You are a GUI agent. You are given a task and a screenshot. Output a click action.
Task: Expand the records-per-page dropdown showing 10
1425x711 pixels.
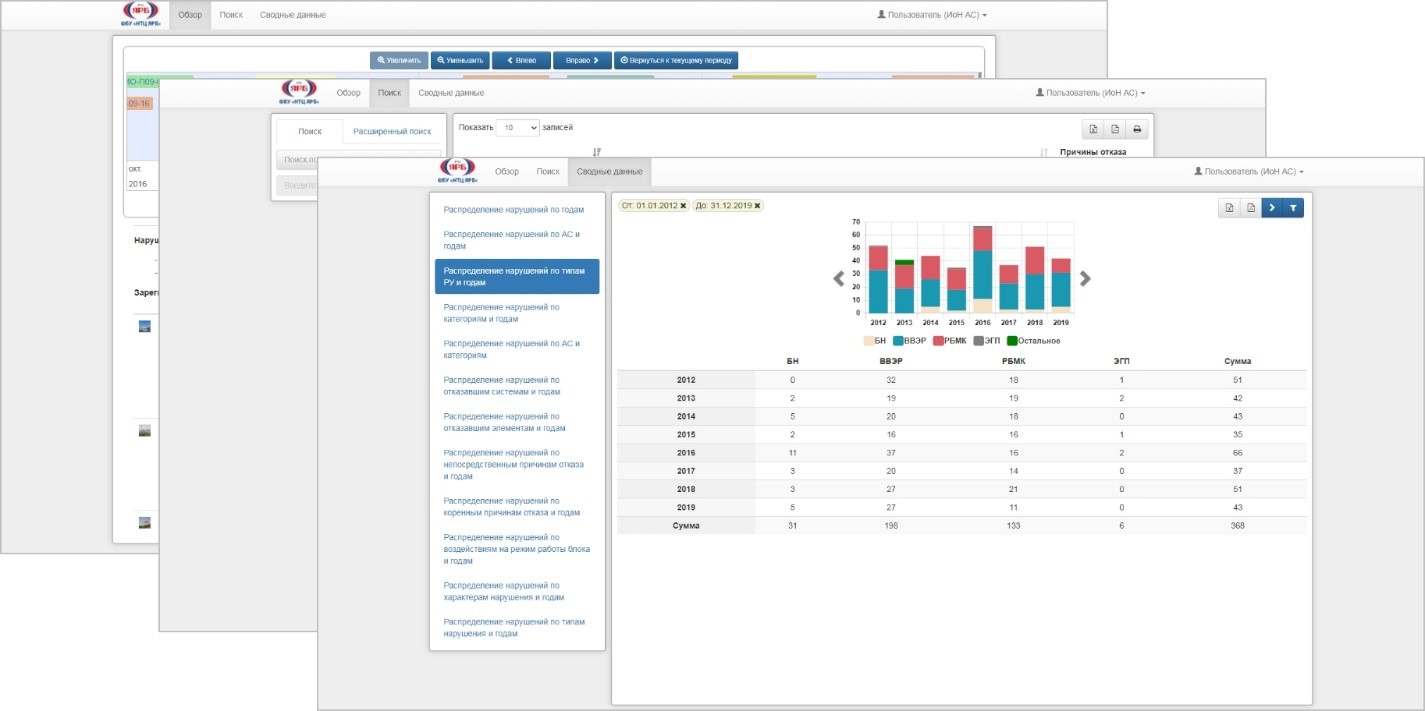coord(519,128)
